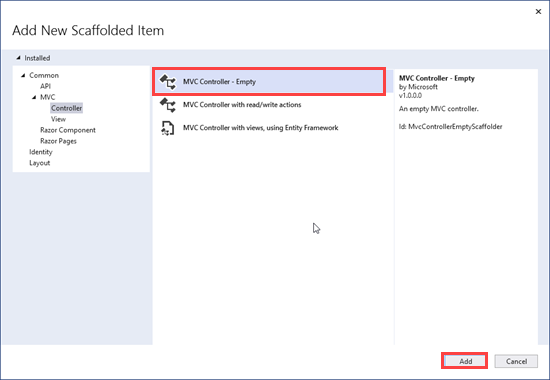Screen dimensions: 550x380
Task: Collapse the Installed section triangle
Action: coord(18,58)
